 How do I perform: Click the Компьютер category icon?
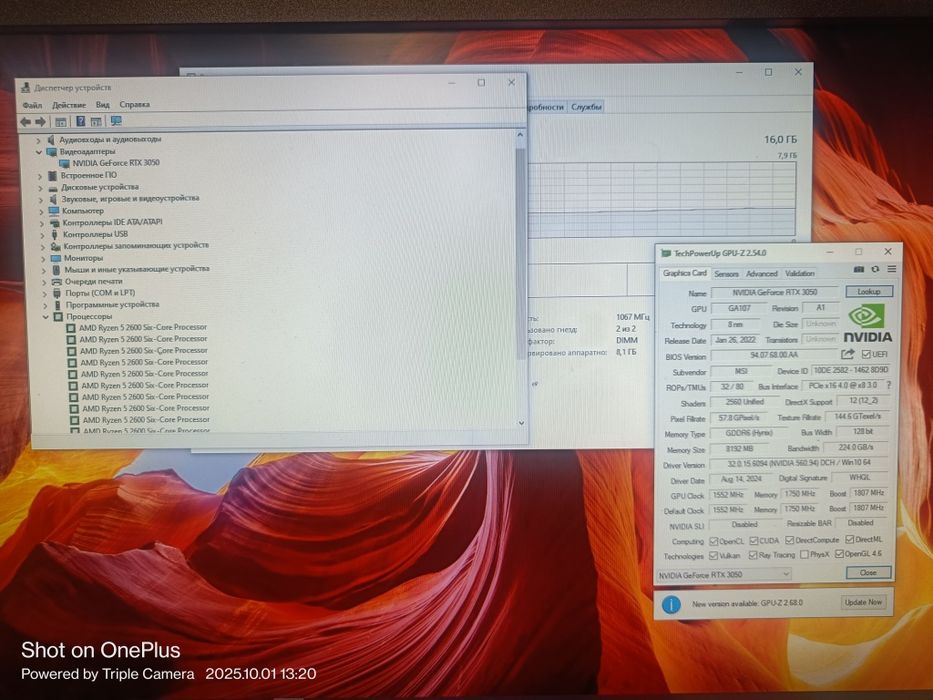(x=54, y=211)
